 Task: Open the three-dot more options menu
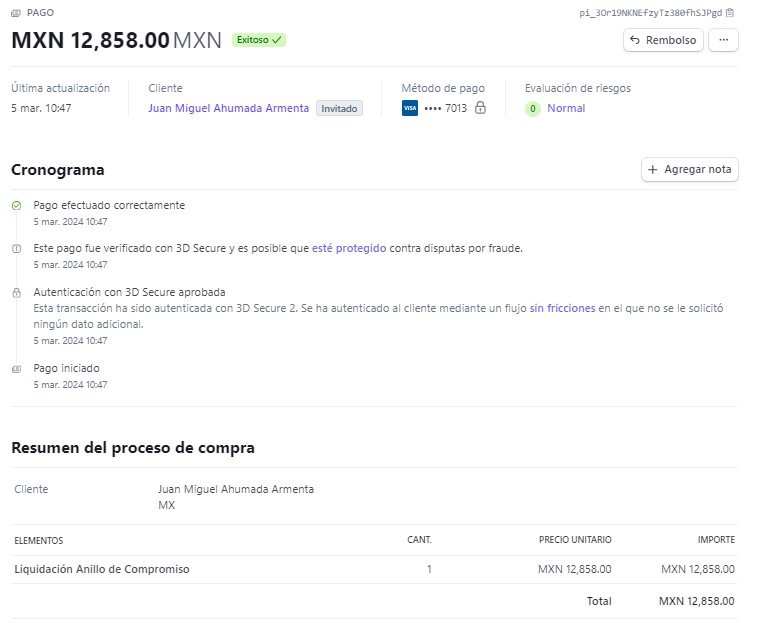point(723,40)
